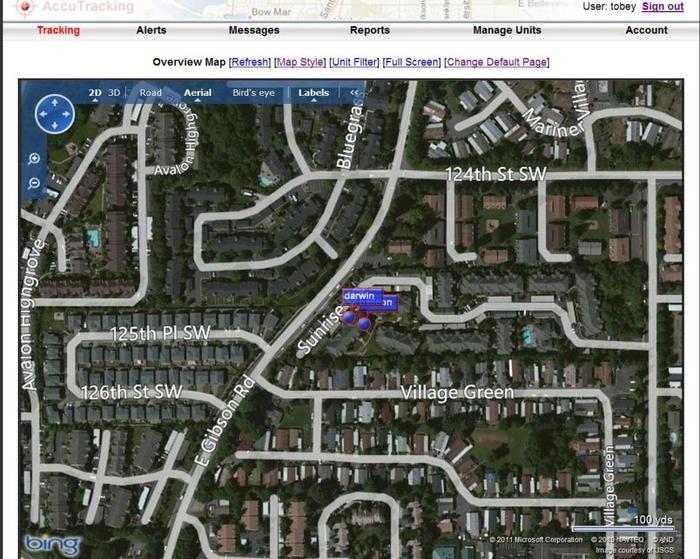Click the Mariner Village label

click(x=556, y=108)
